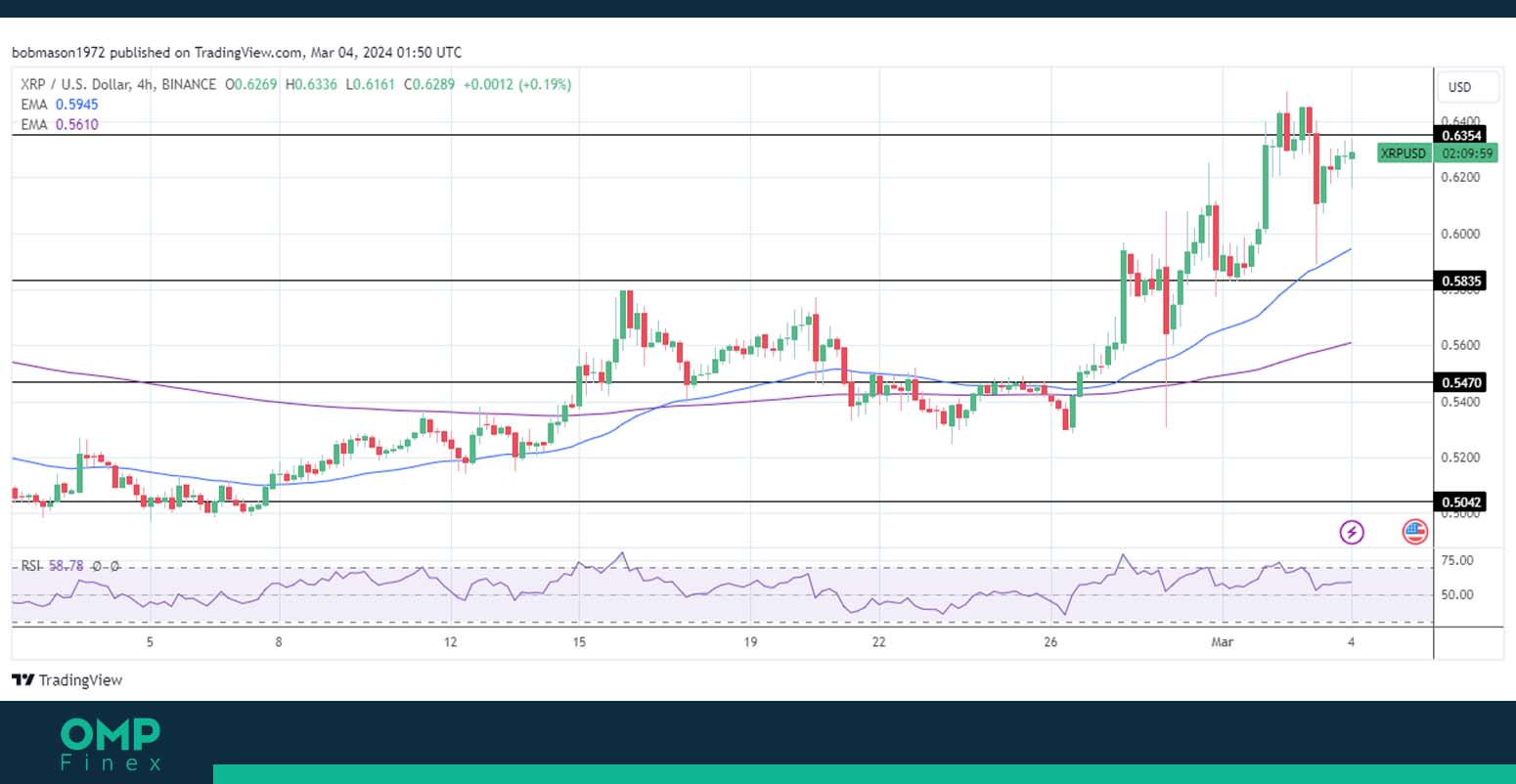Click the purple lightning bolt event icon
Screen dimensions: 1516x784
pos(1352,532)
